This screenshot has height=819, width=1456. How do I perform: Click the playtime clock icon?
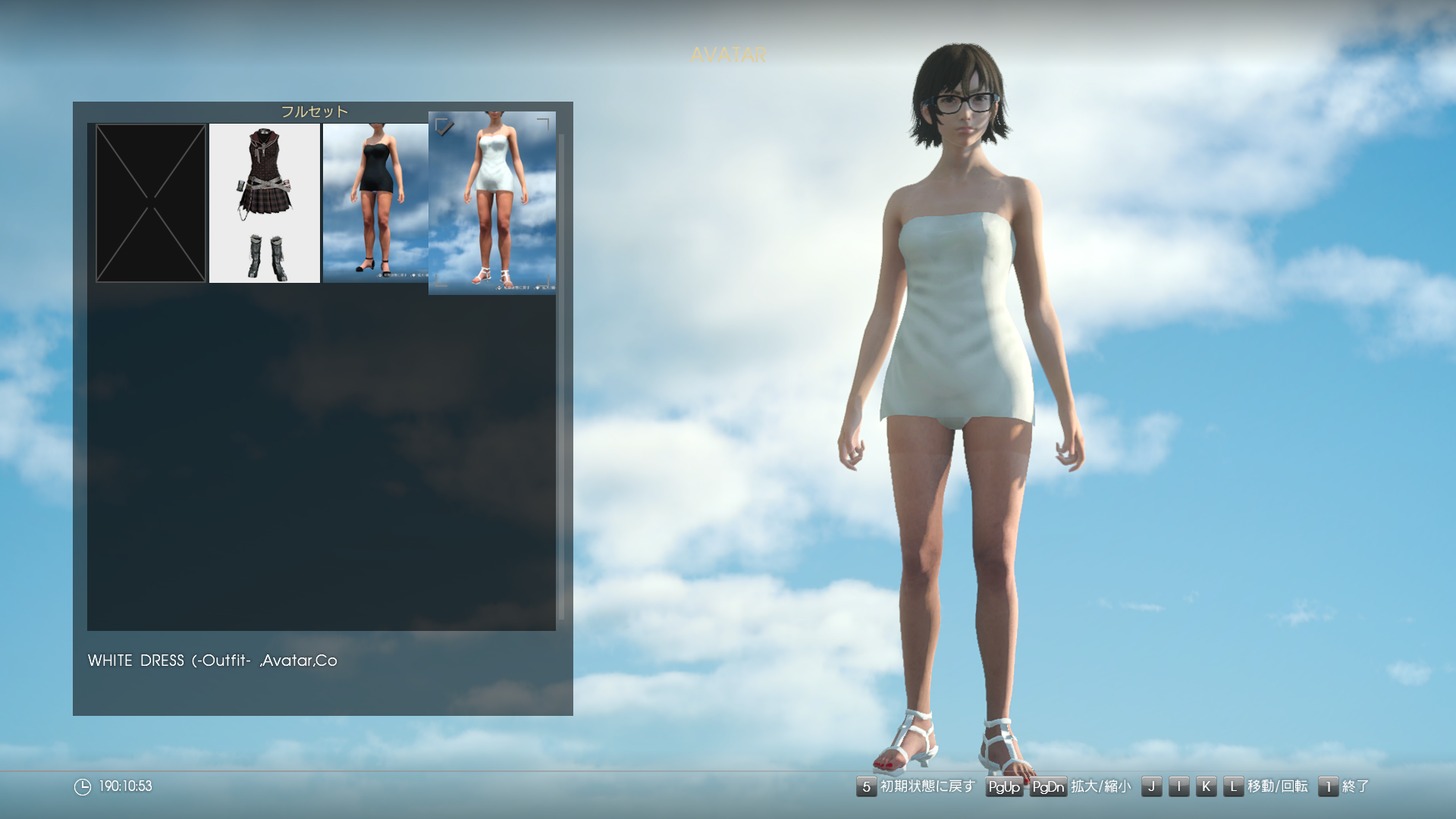coord(82,786)
